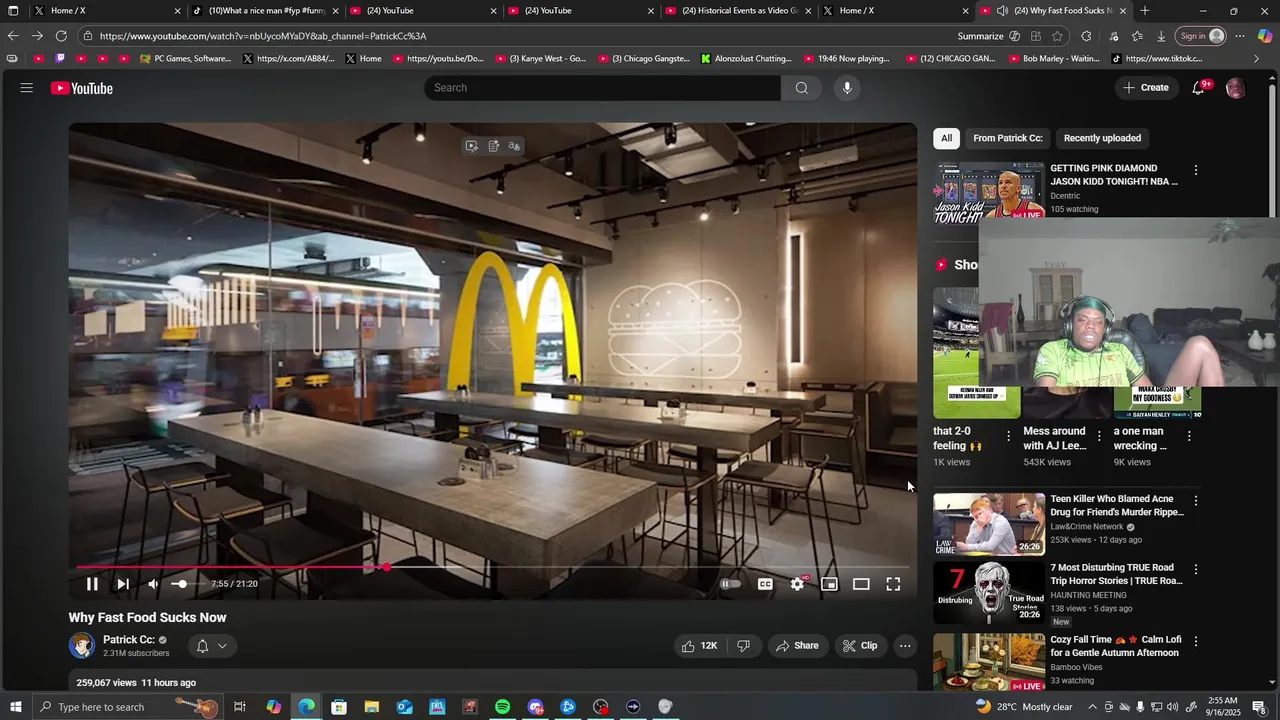Seek along the red video progress bar
This screenshot has height=720, width=1280.
coord(492,567)
